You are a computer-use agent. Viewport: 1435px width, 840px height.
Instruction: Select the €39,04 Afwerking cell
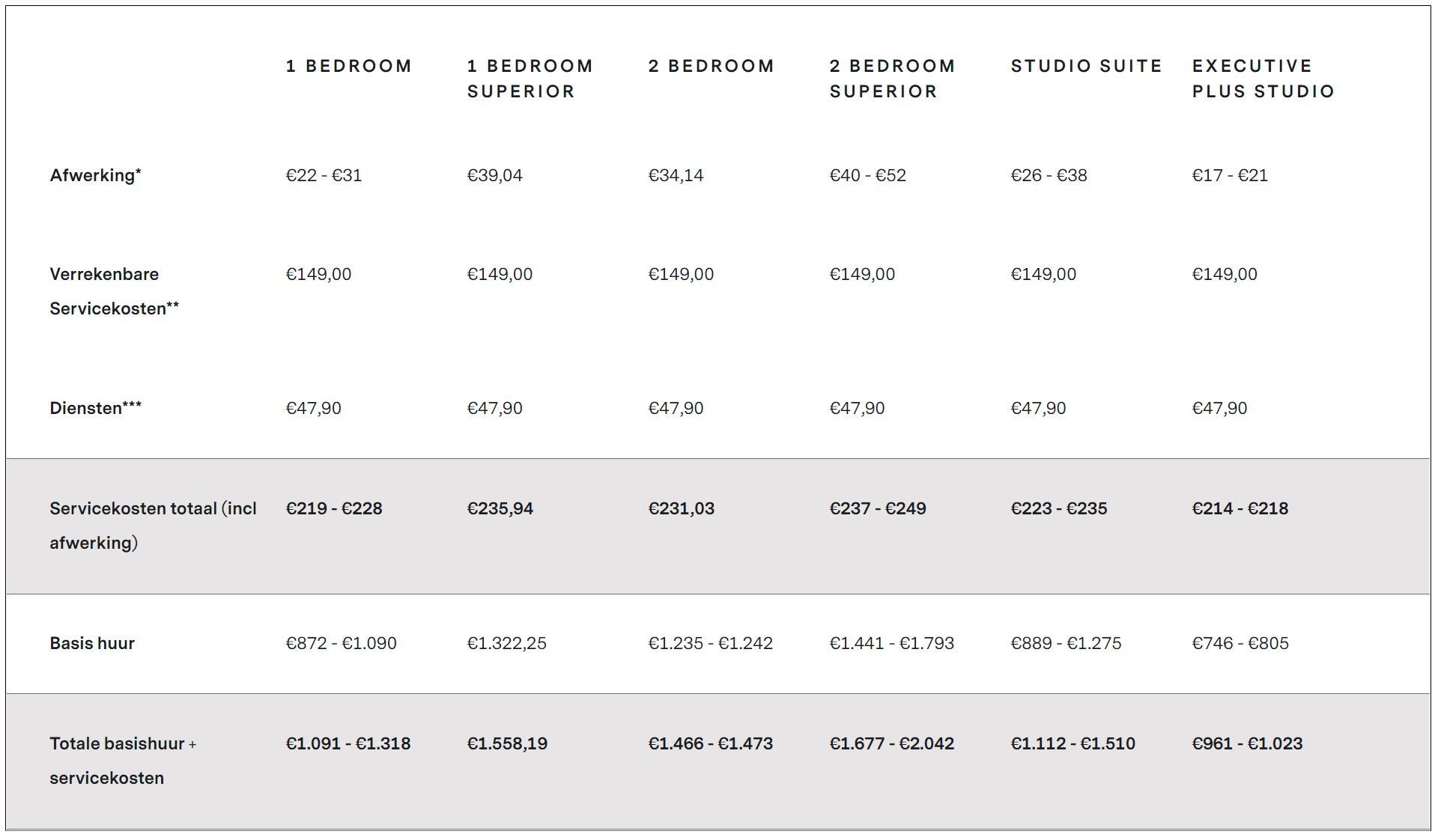point(494,175)
